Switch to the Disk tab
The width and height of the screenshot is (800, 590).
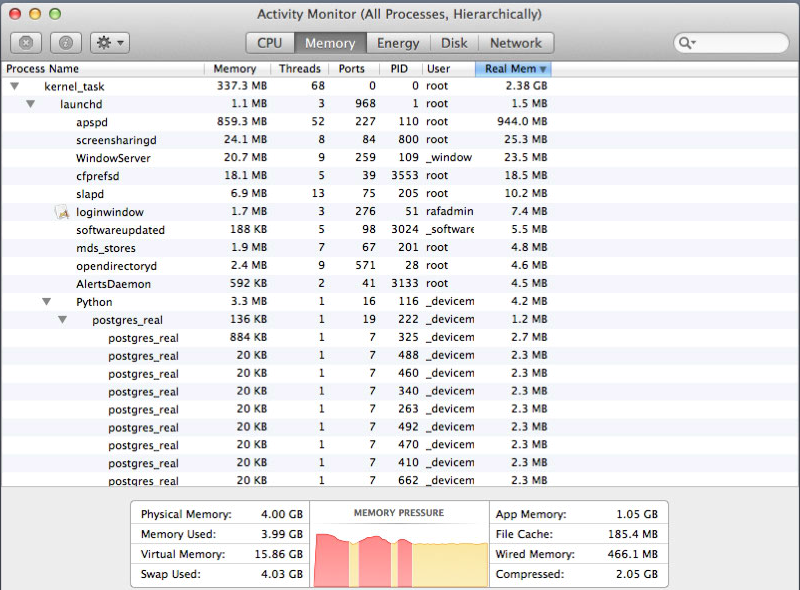pos(454,43)
